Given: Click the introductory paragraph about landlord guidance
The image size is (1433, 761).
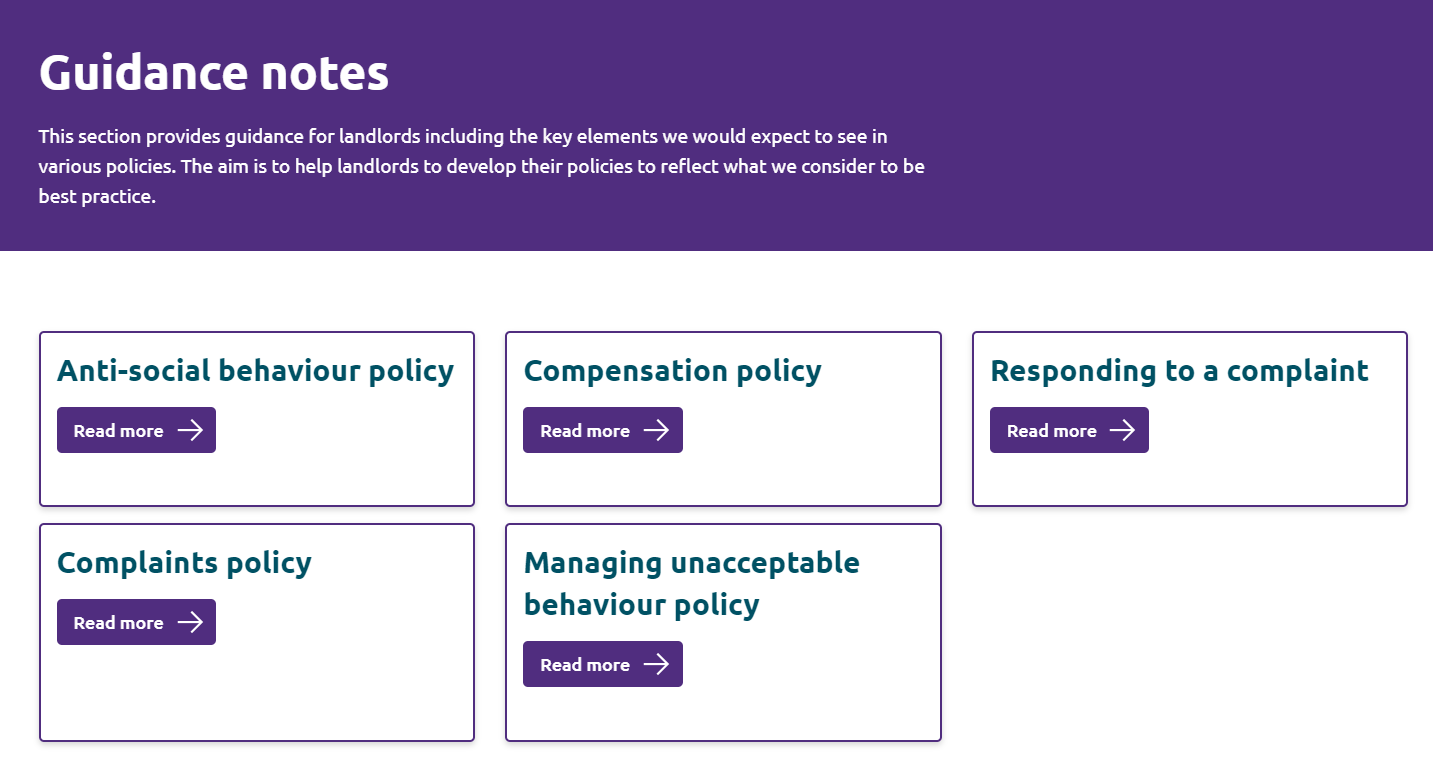Looking at the screenshot, I should click(482, 166).
